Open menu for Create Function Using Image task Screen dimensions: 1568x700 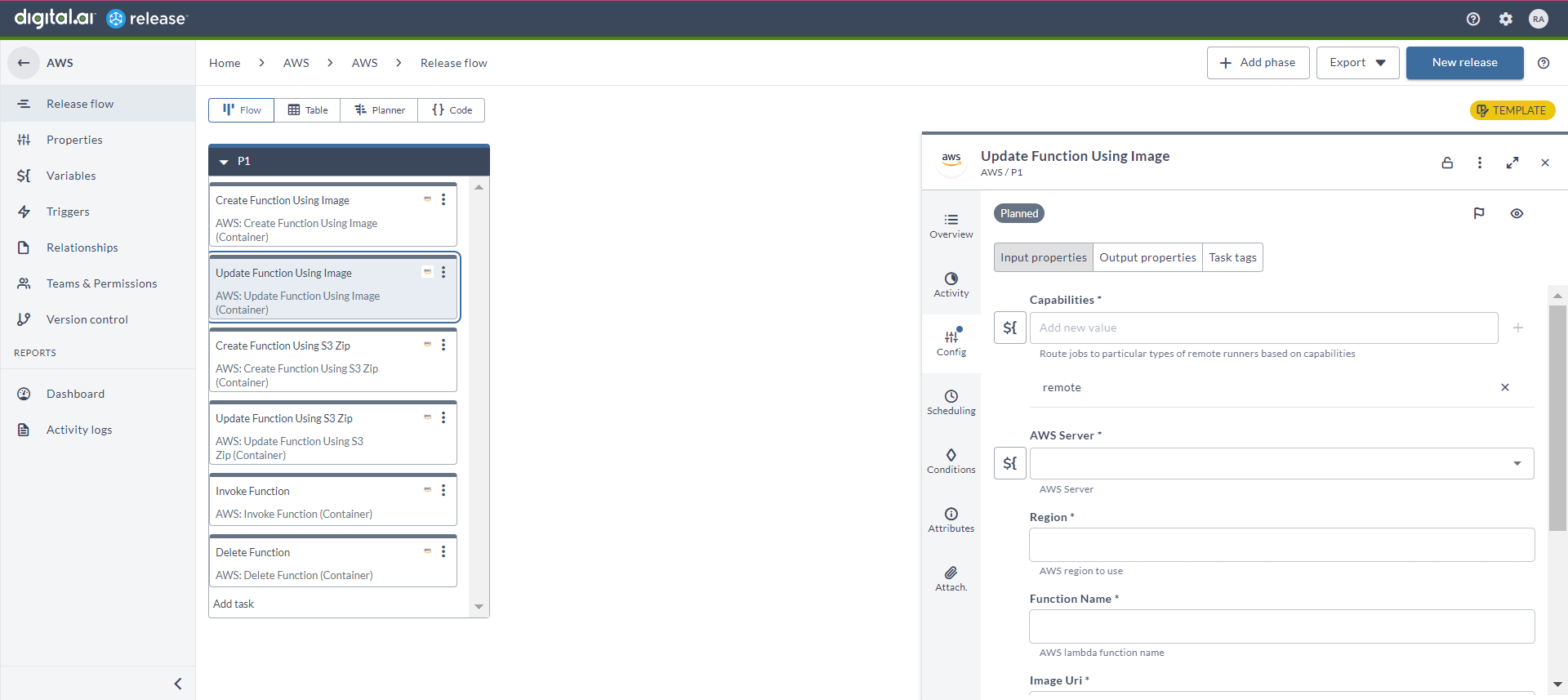point(443,199)
